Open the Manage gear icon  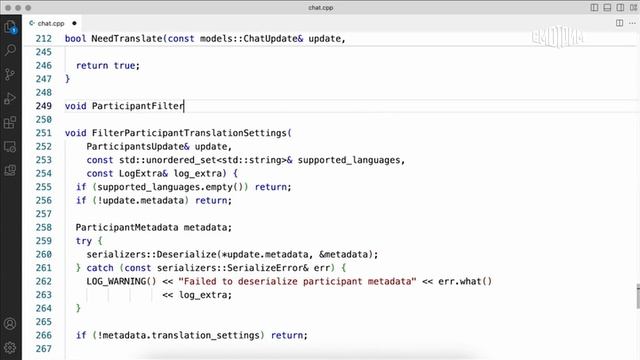click(10, 348)
